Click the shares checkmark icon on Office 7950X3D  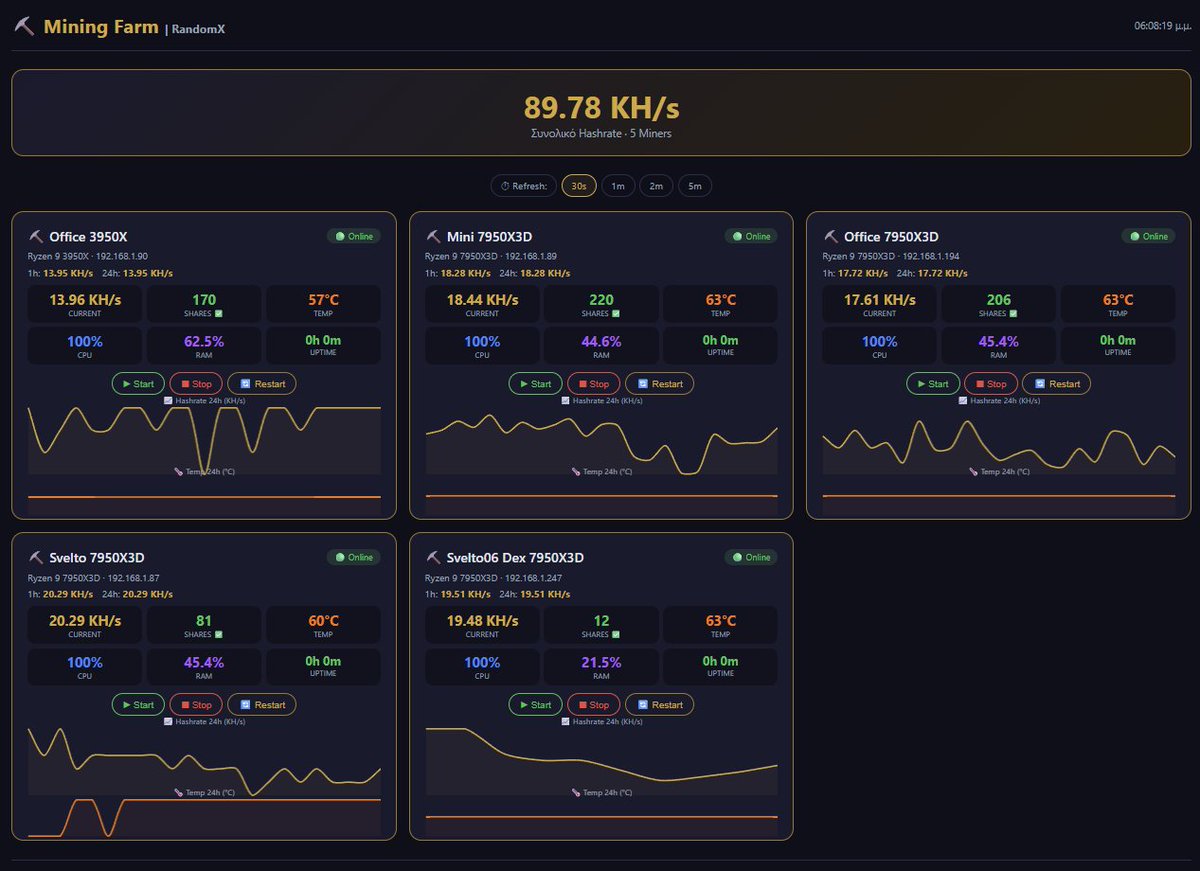point(1014,314)
